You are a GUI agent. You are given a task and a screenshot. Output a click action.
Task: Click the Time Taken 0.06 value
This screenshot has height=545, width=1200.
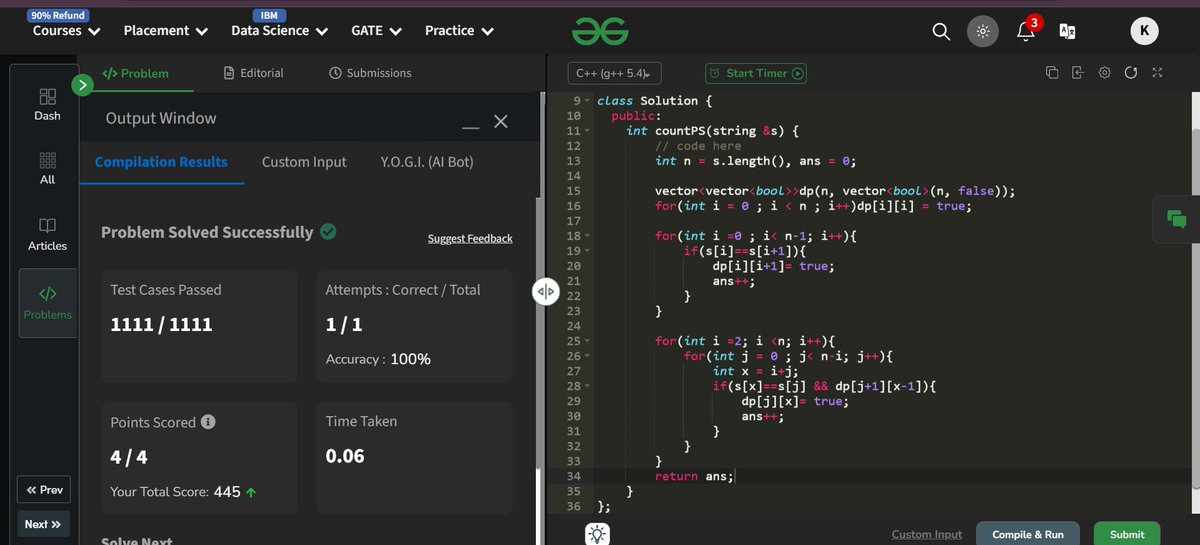click(345, 456)
